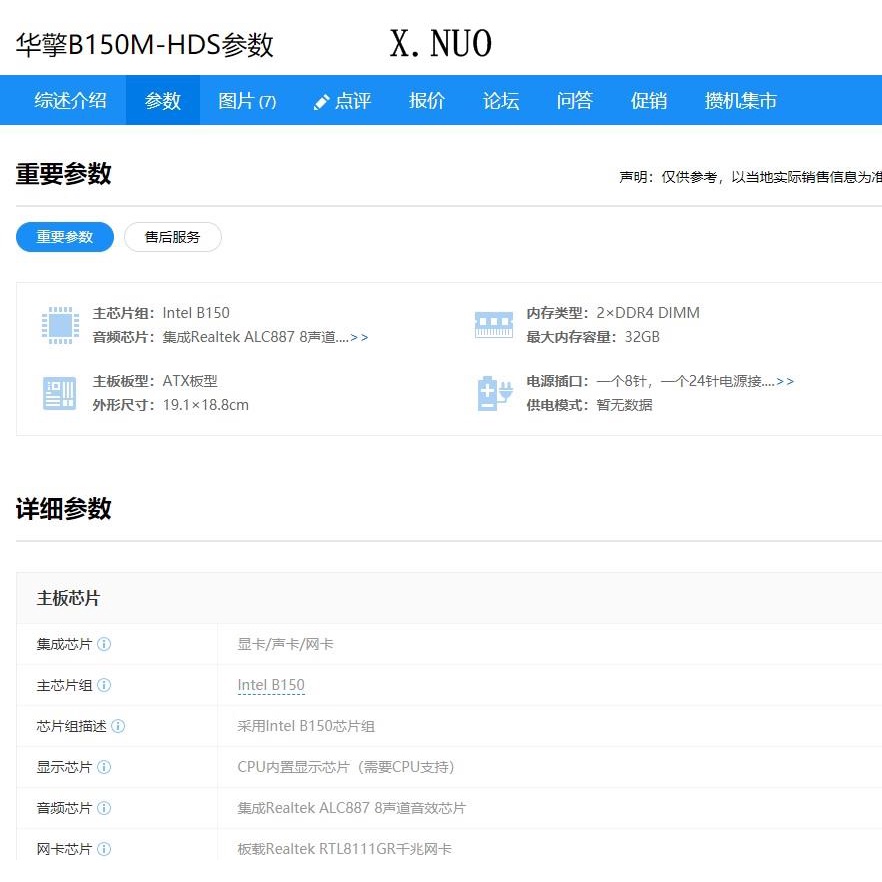Click the info icon next to 网卡芯片
Image resolution: width=882 pixels, height=882 pixels.
[x=104, y=849]
